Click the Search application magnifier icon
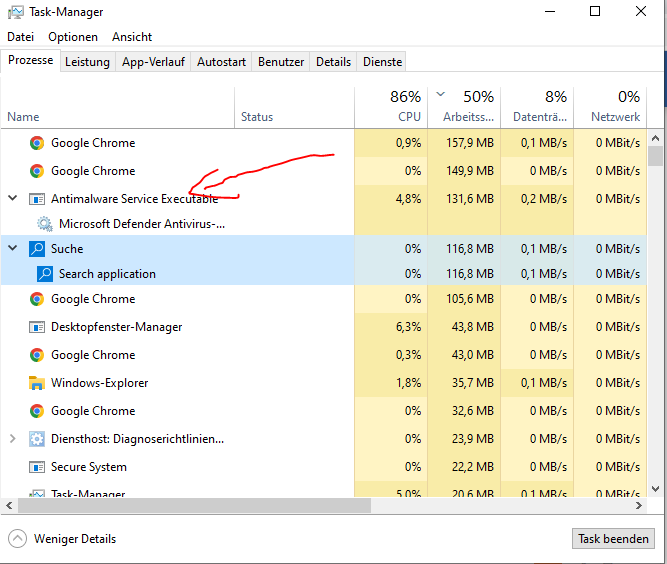This screenshot has height=564, width=667. click(x=45, y=274)
